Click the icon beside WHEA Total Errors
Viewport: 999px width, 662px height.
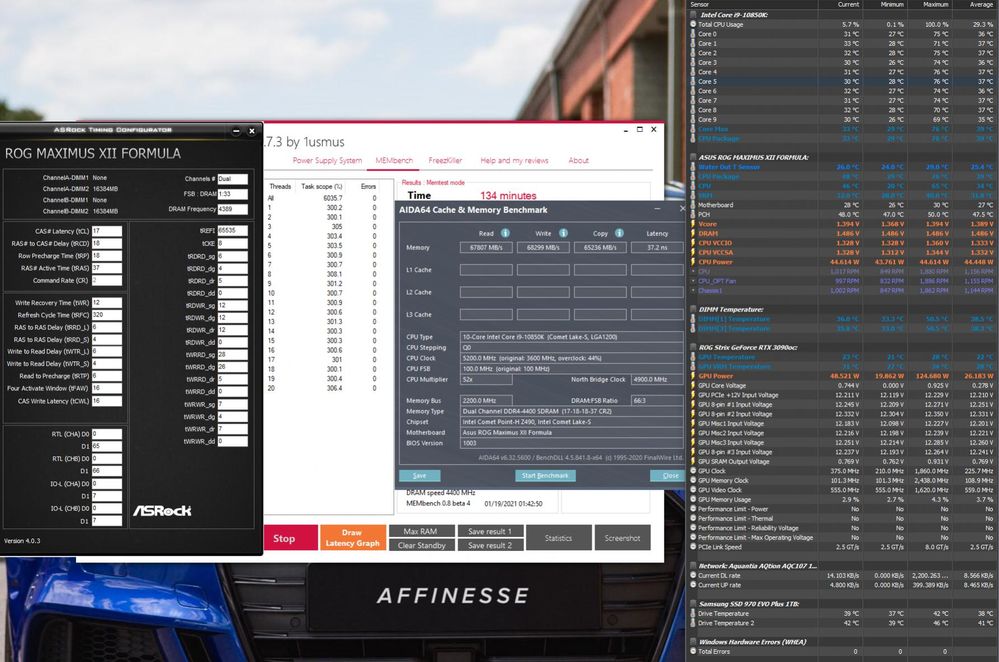click(x=693, y=651)
